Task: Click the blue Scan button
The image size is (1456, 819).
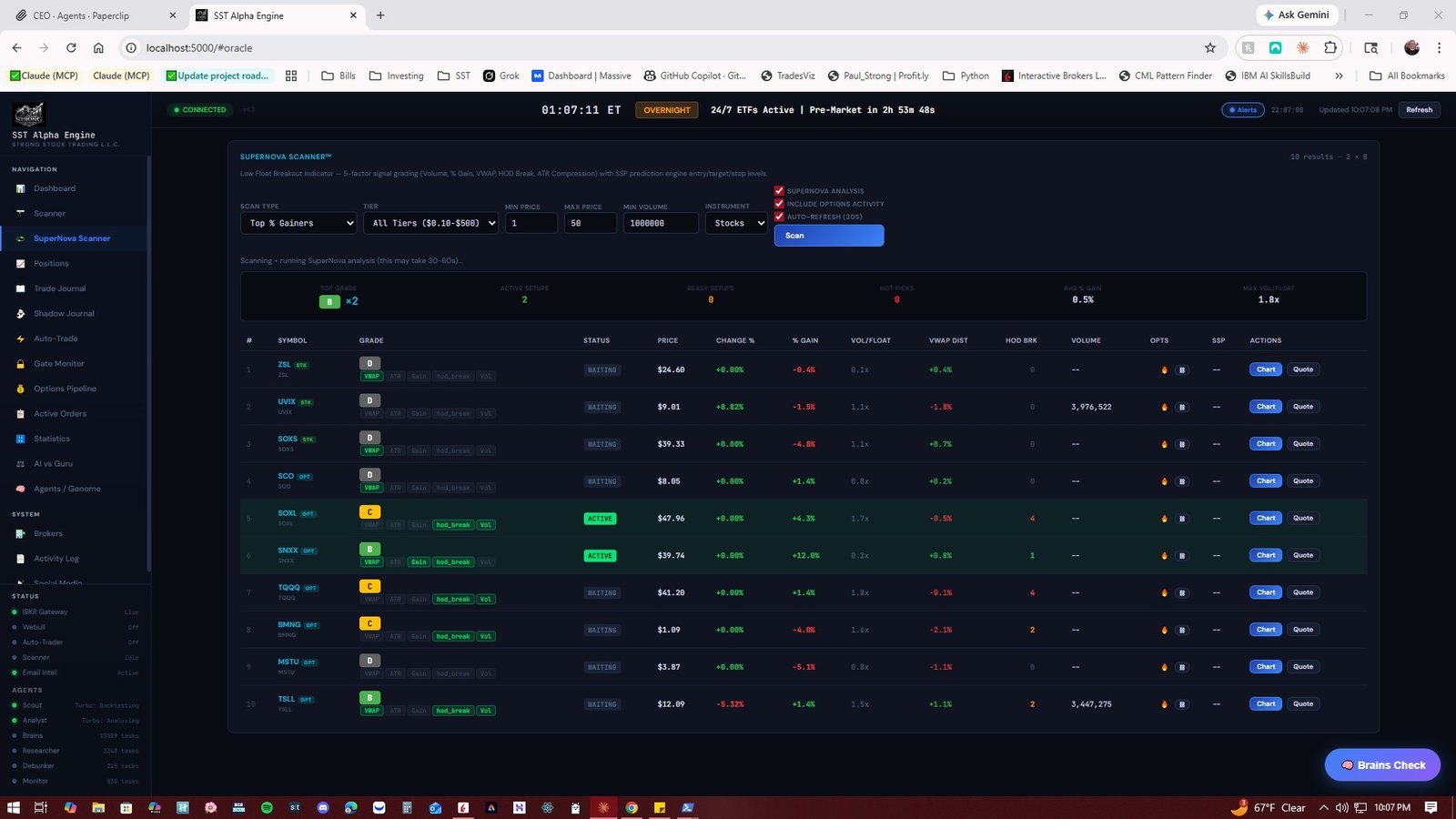Action: pyautogui.click(x=829, y=236)
